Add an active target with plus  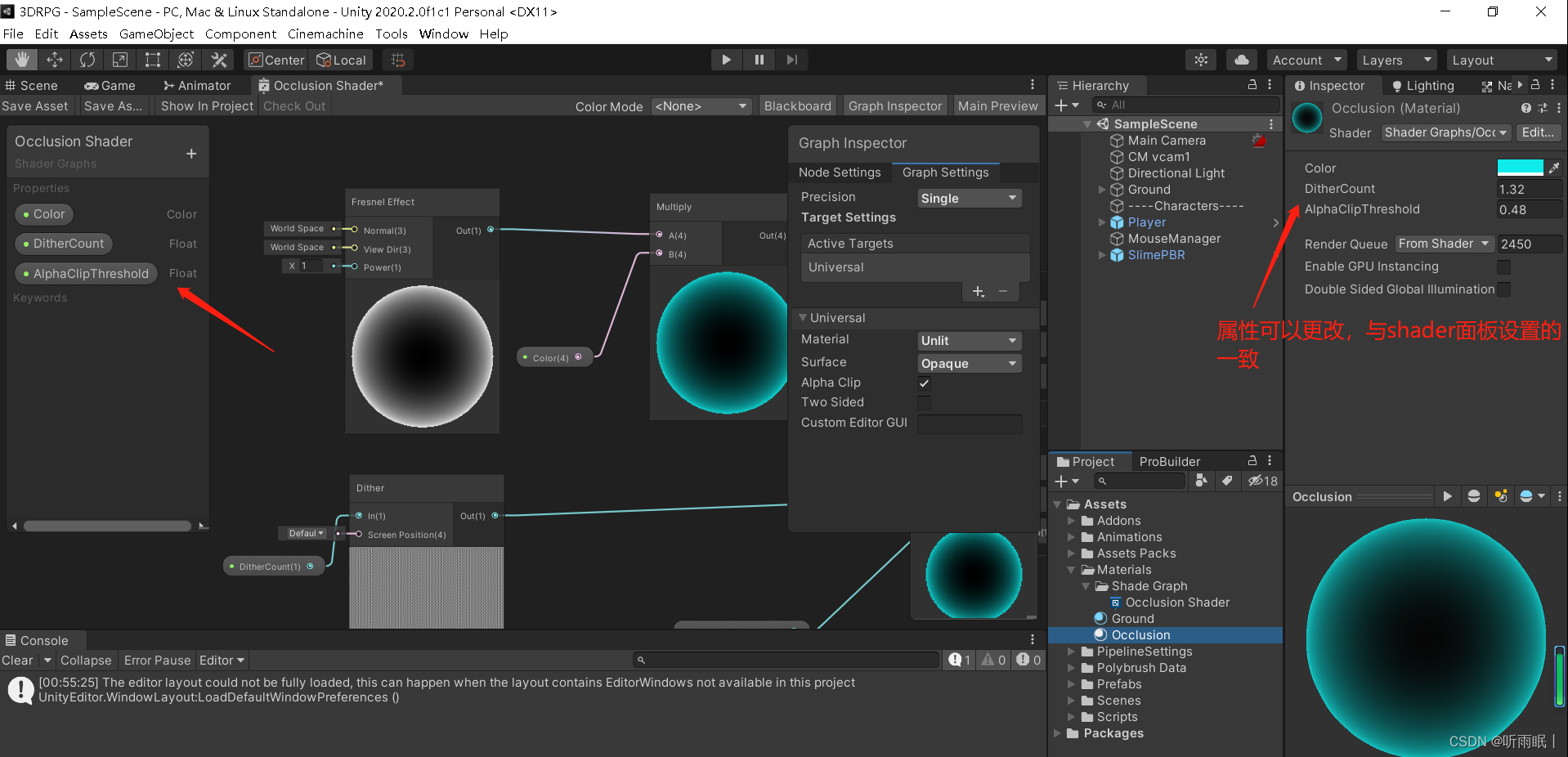click(979, 292)
